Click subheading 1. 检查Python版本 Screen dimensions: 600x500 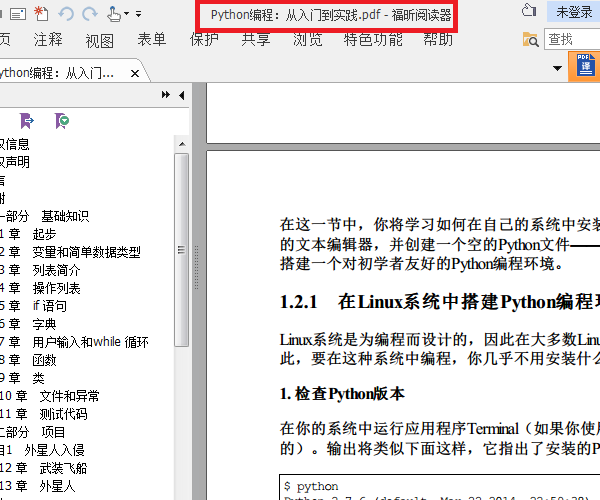tap(342, 394)
